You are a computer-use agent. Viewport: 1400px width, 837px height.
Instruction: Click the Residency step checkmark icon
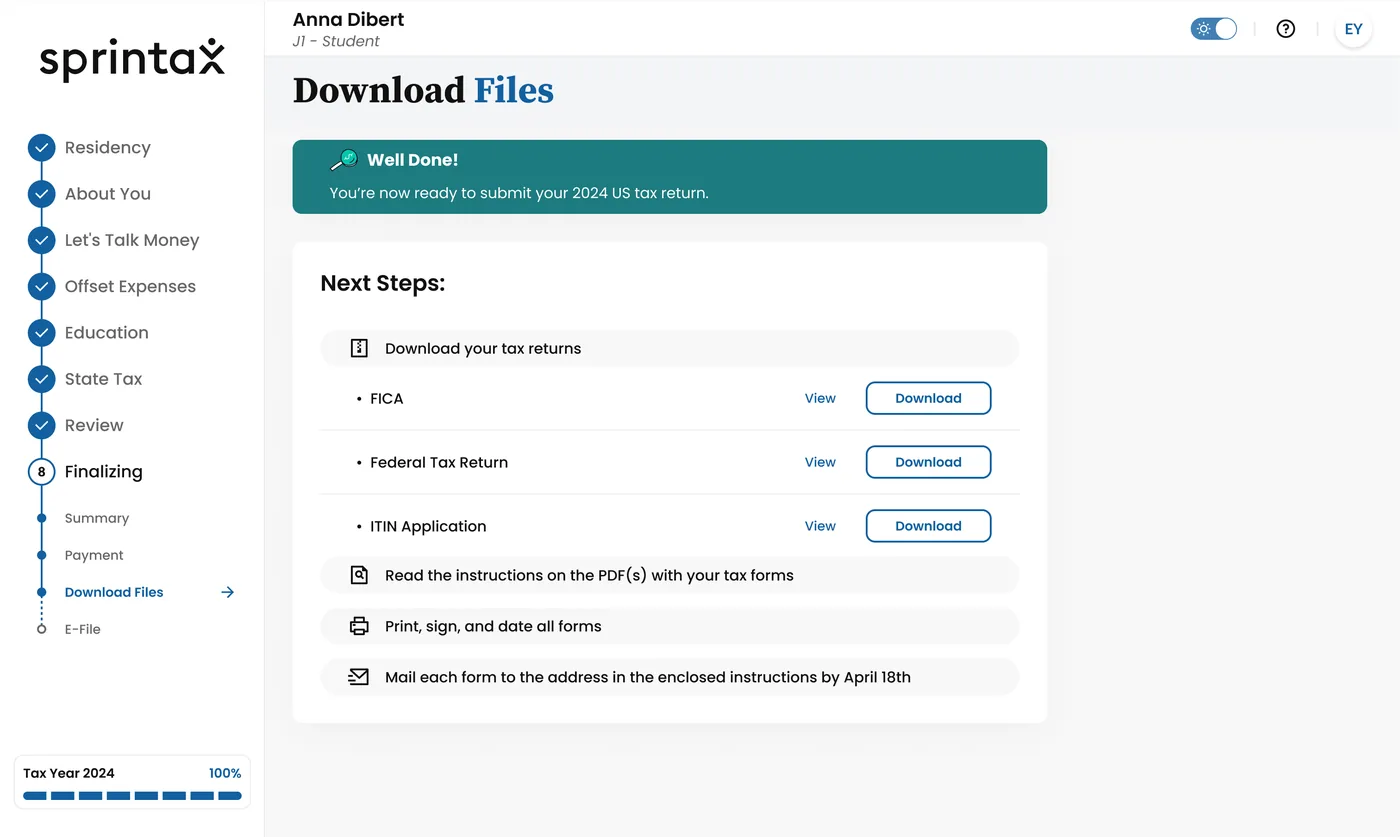point(41,148)
